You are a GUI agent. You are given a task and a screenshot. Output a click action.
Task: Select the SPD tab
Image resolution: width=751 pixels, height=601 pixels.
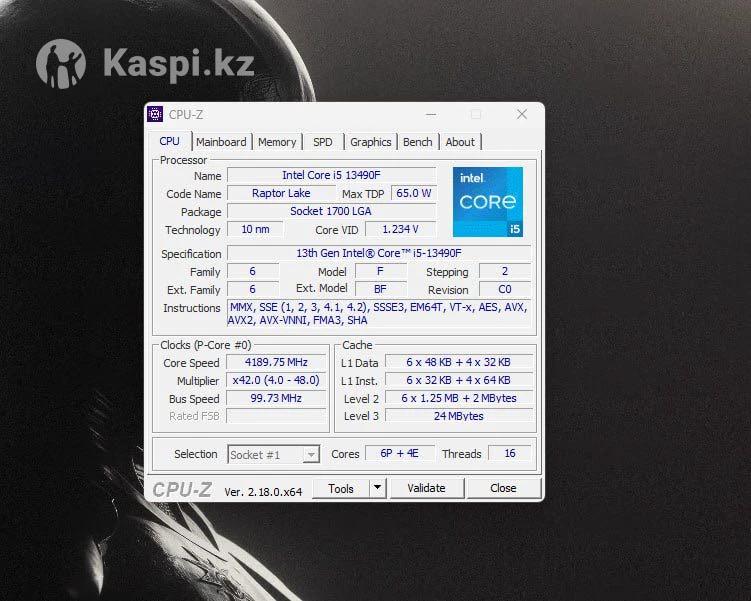coord(322,142)
